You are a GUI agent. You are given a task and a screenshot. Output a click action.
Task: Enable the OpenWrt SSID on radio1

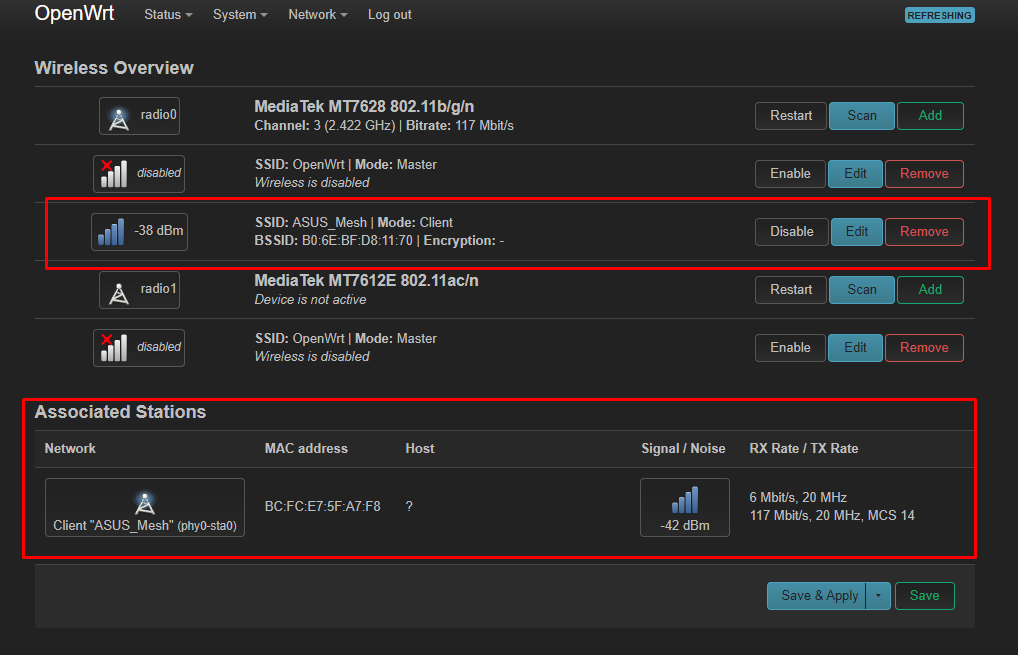(790, 347)
